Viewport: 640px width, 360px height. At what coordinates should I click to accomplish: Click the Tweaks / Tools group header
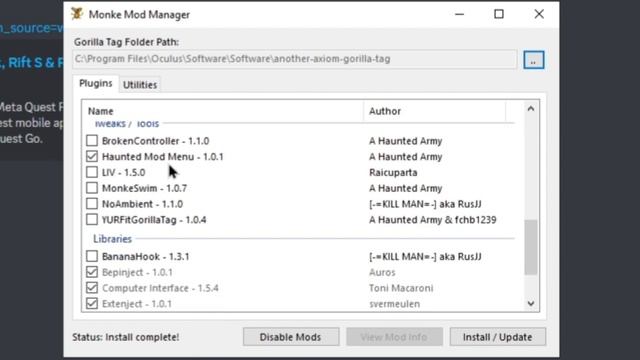(127, 123)
